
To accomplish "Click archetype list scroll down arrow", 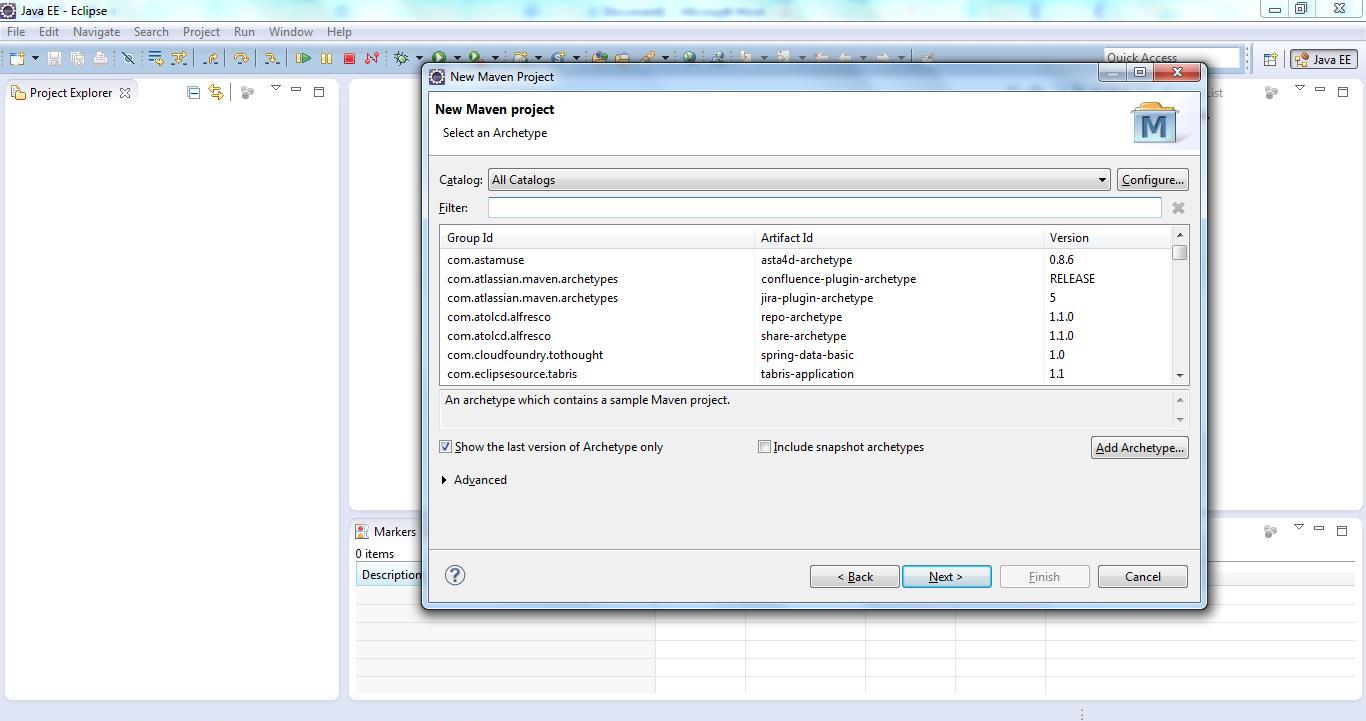I will (1180, 376).
